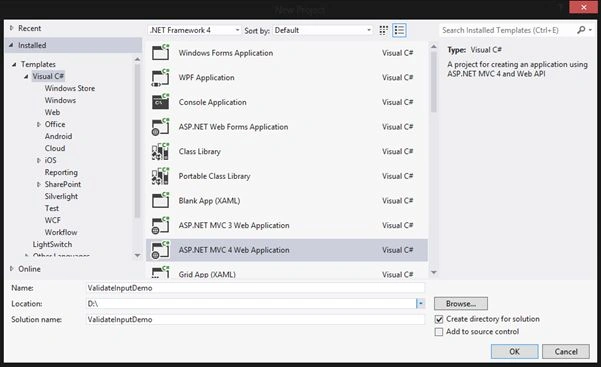Viewport: 601px width, 367px height.
Task: Select Silverlight category in tree
Action: point(61,196)
